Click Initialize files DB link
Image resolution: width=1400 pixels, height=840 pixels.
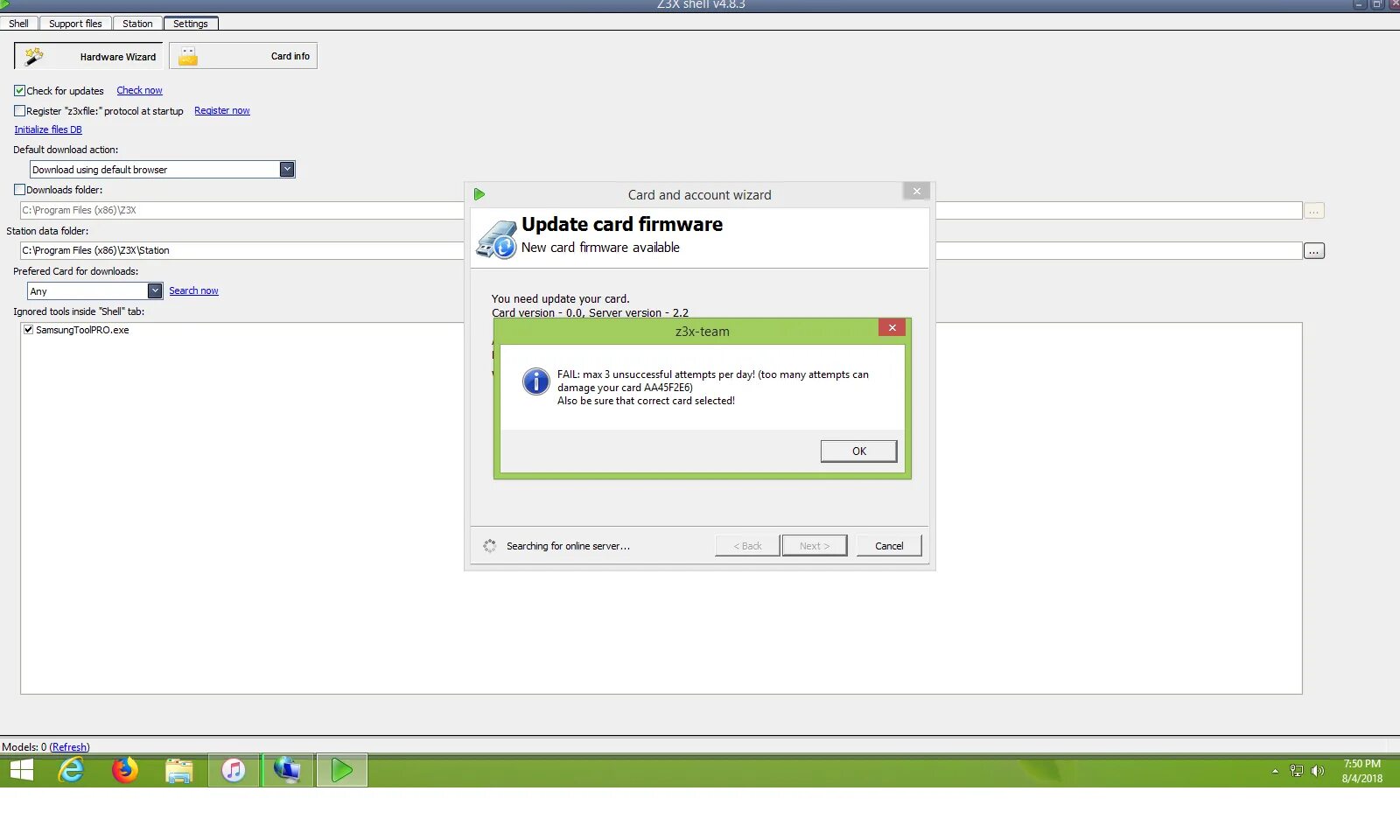click(x=48, y=129)
